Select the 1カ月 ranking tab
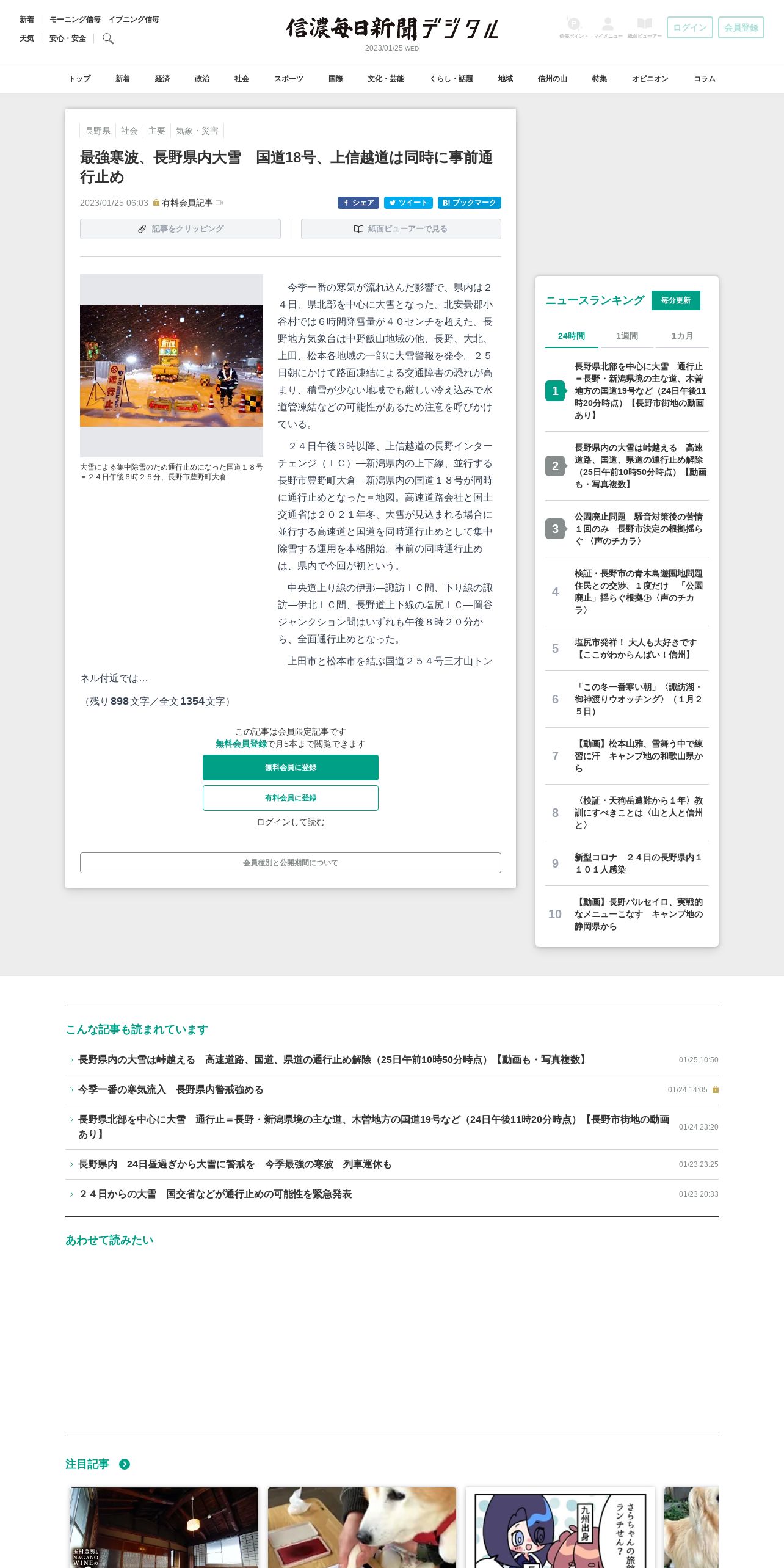The image size is (784, 1568). 682,336
